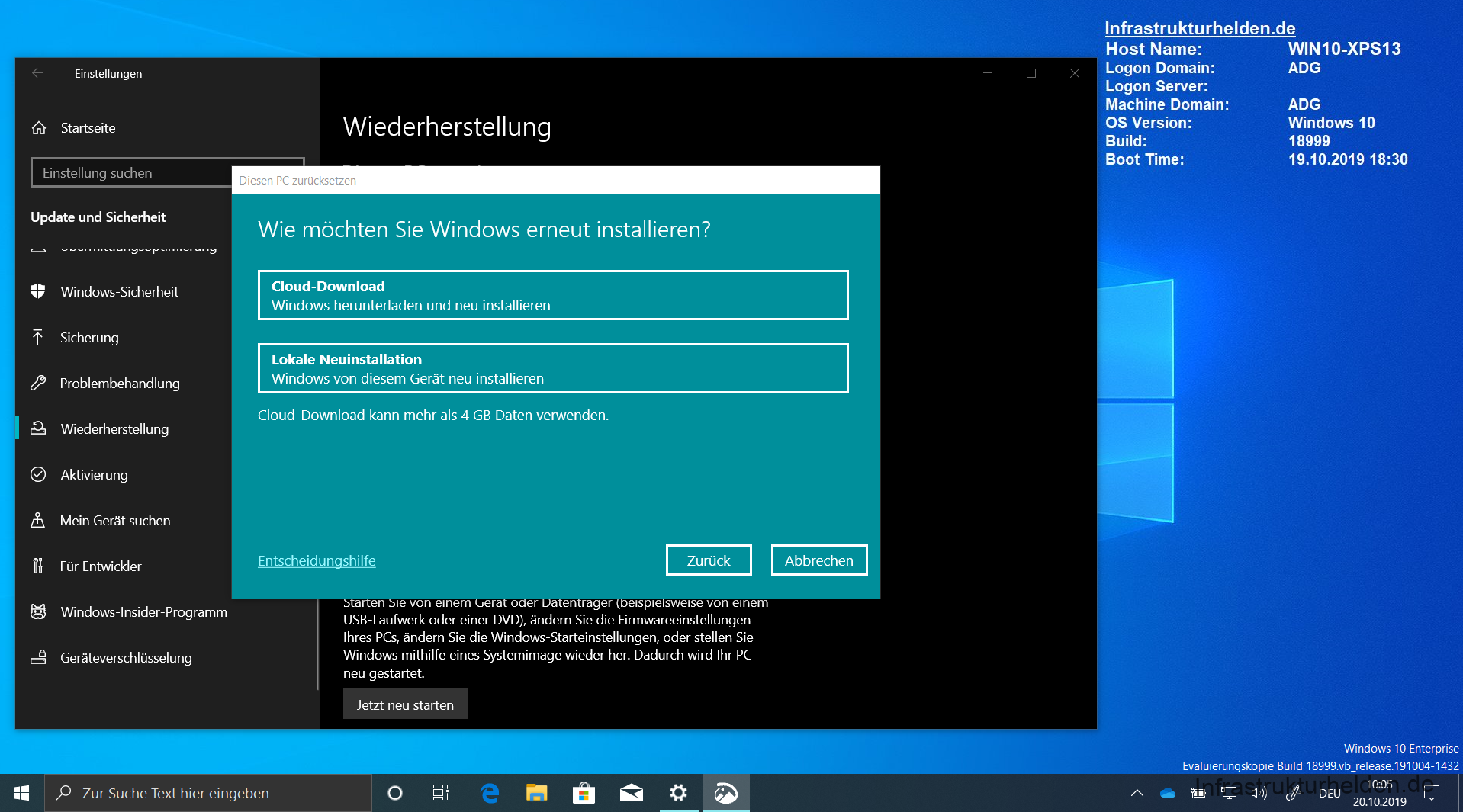This screenshot has height=812, width=1463.
Task: Minimize the Einstellungen window
Action: [x=988, y=73]
